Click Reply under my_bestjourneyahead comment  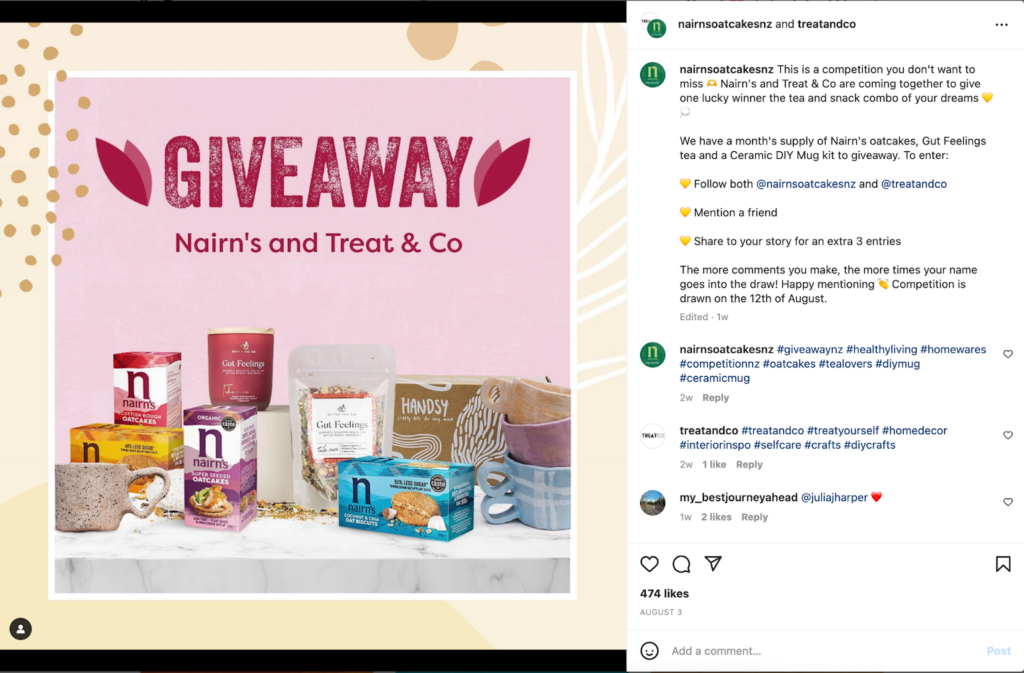coord(754,517)
